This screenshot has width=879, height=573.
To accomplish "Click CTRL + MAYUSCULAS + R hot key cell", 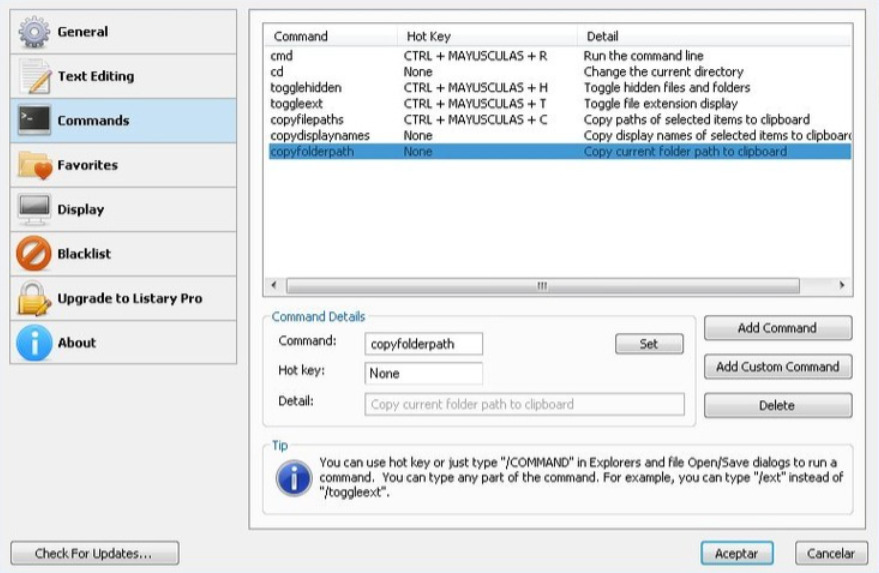I will coord(475,56).
